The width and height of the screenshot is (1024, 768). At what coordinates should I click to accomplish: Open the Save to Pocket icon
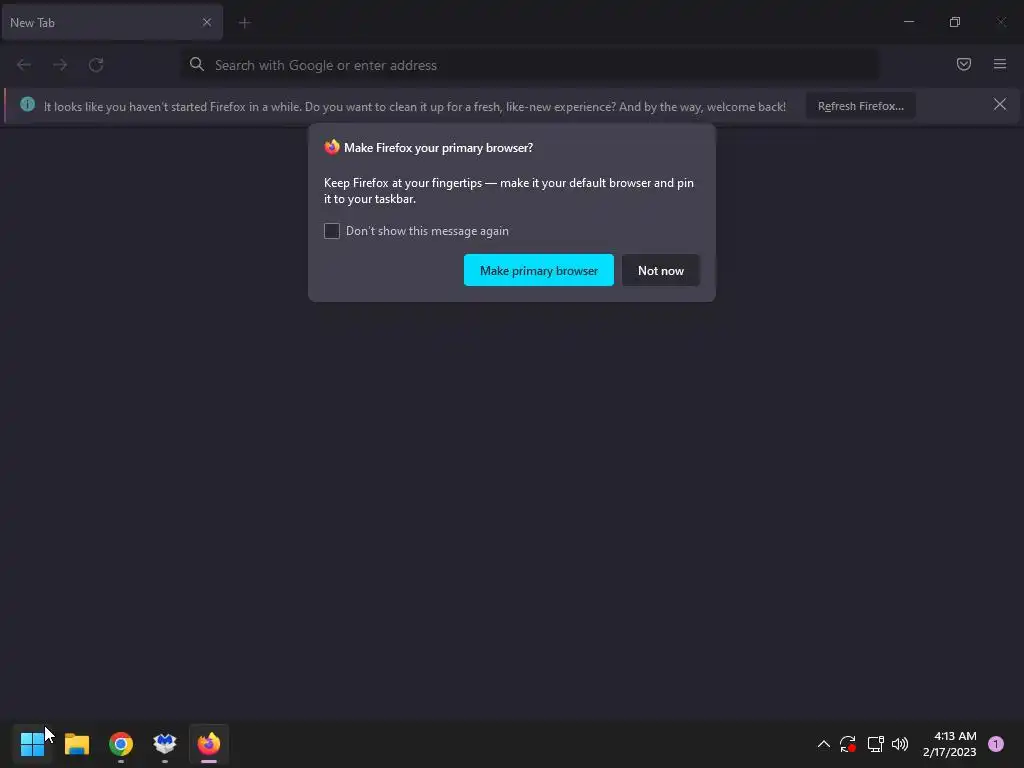(964, 64)
